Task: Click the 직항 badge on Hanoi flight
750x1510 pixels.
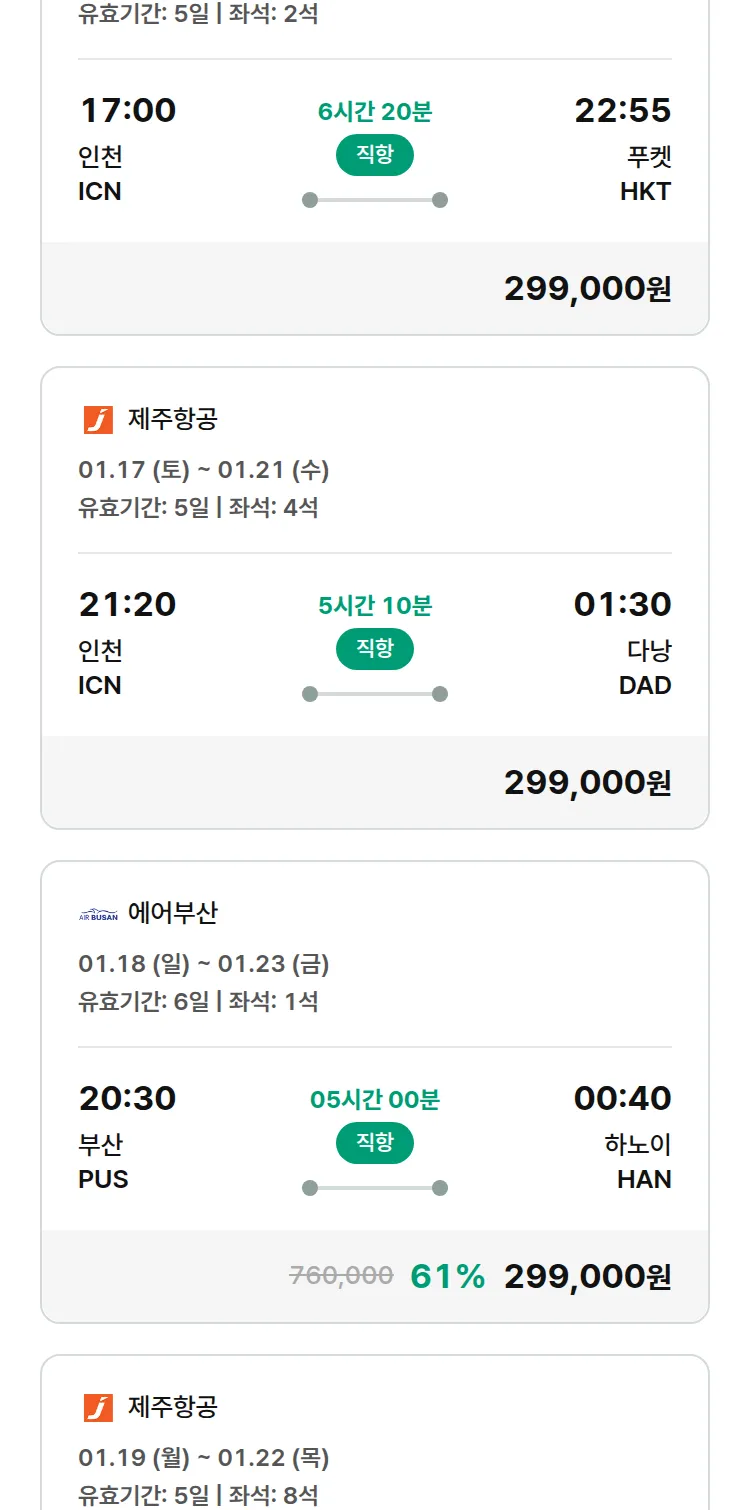Action: point(375,1143)
